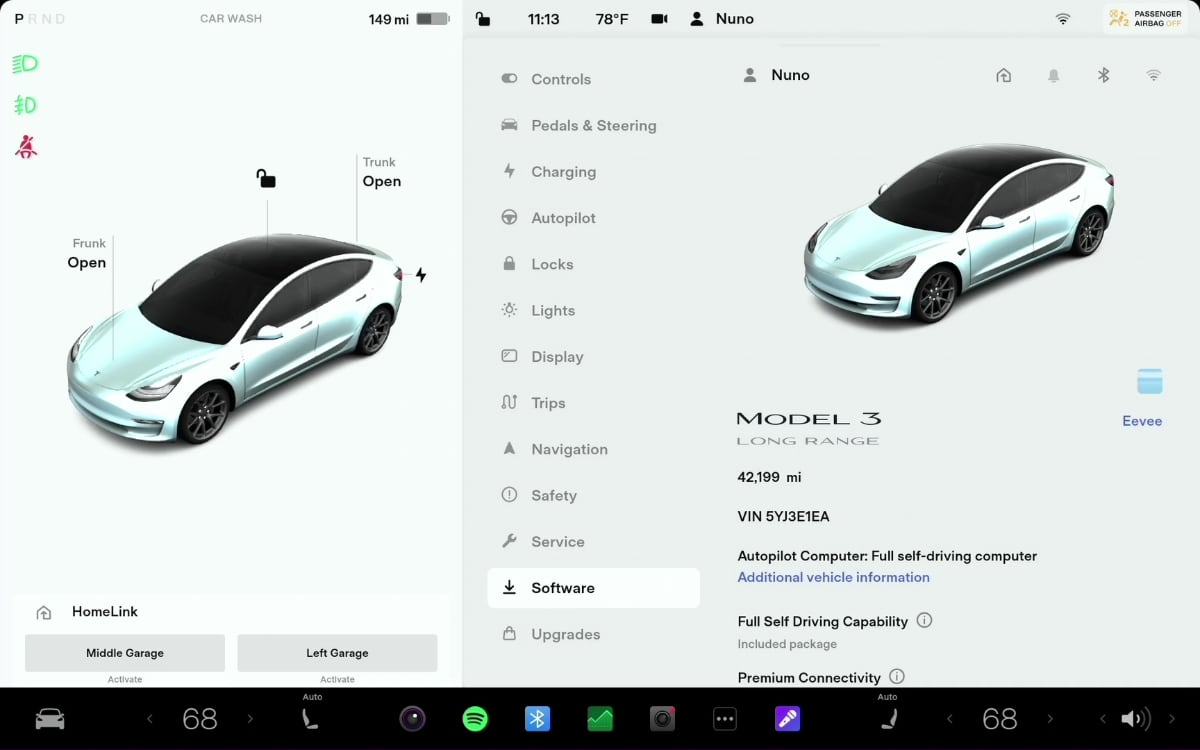Activate the Middle Garage HomeLink button
1200x750 pixels.
tap(125, 653)
